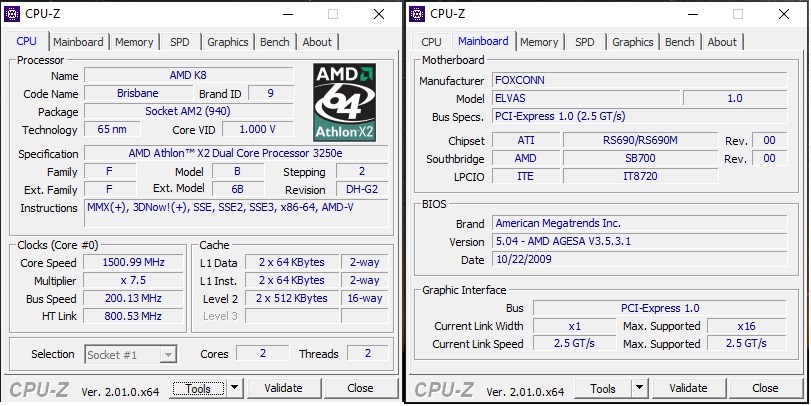
Task: Switch to CPU tab in left window
Action: 26,41
